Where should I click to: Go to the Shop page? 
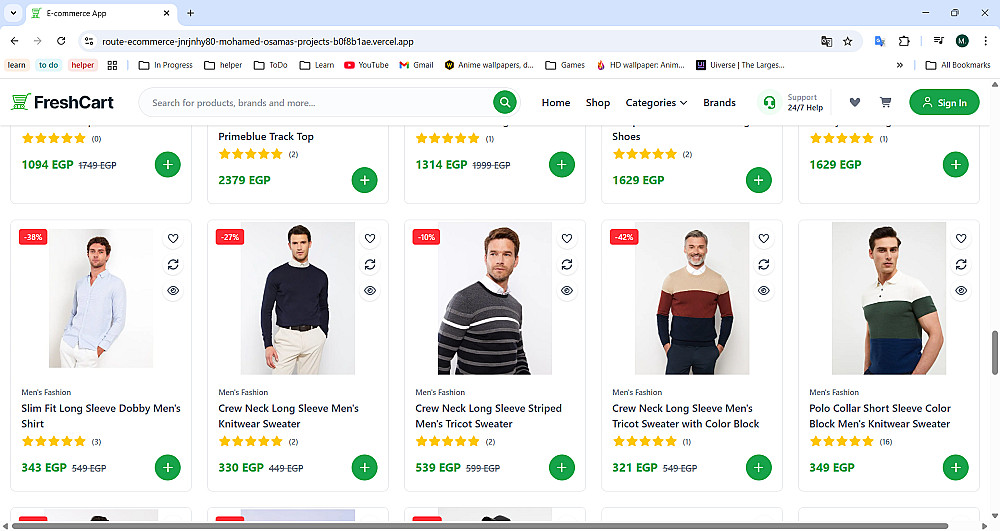[598, 102]
